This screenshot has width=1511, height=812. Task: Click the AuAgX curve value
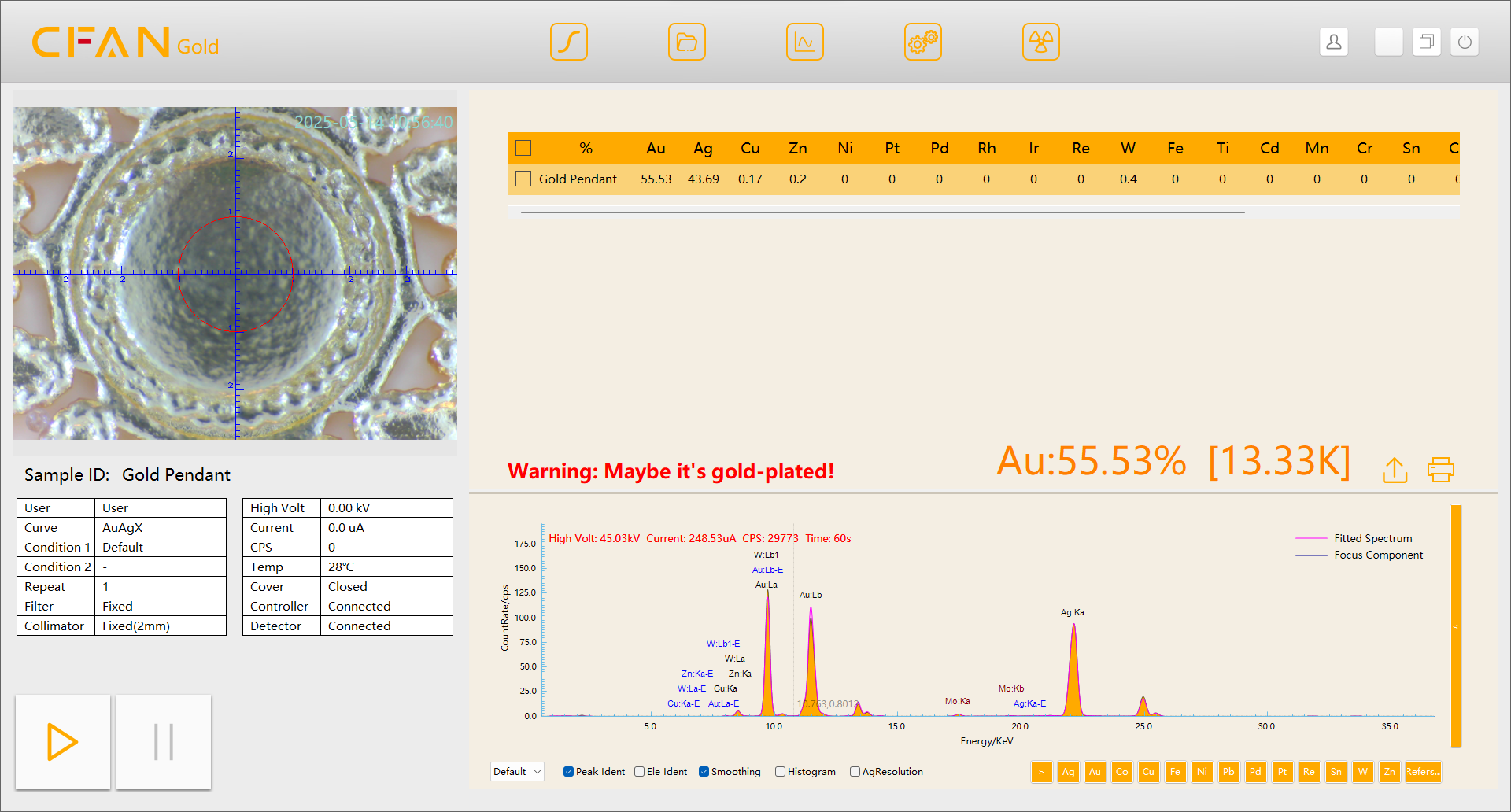(161, 527)
